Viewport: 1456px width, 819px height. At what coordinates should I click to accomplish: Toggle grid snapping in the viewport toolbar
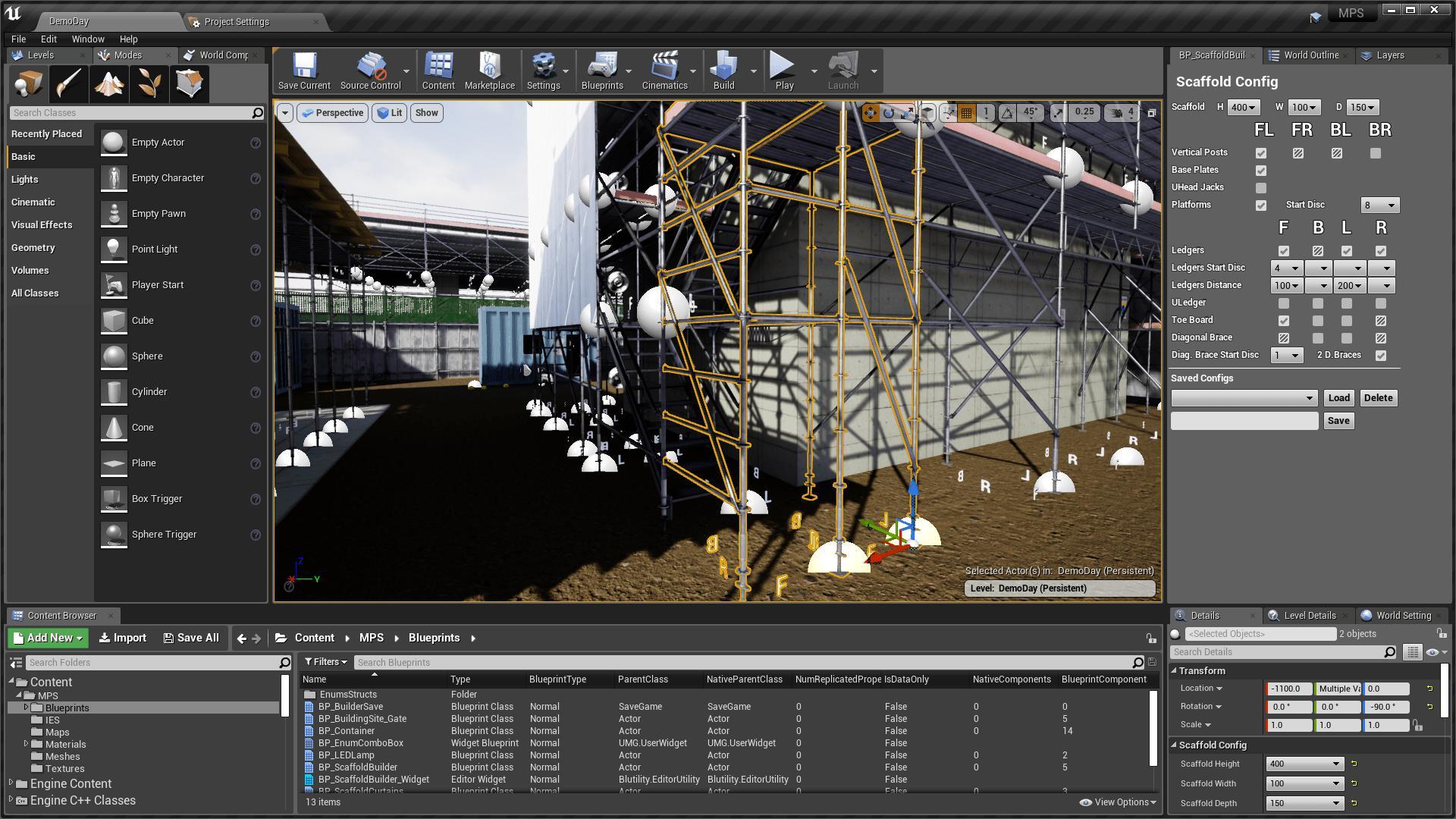click(965, 112)
